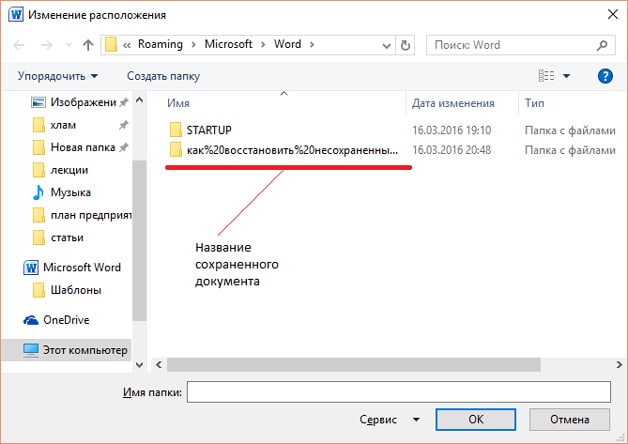Click the sidebar vertical scrollbar thumb
Image resolution: width=628 pixels, height=444 pixels.
[x=139, y=240]
